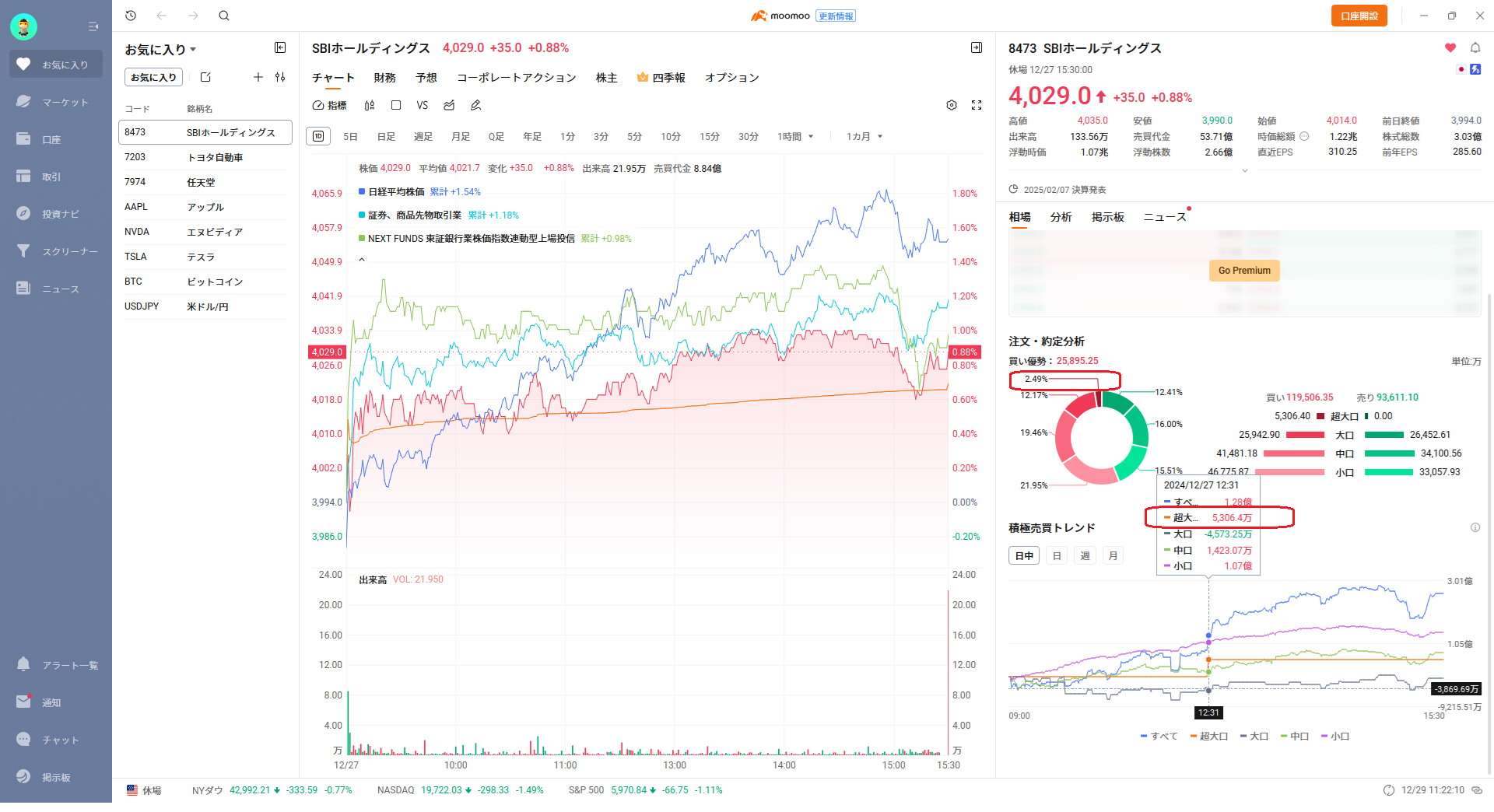Open the history clock icon
1494x812 pixels.
[131, 16]
